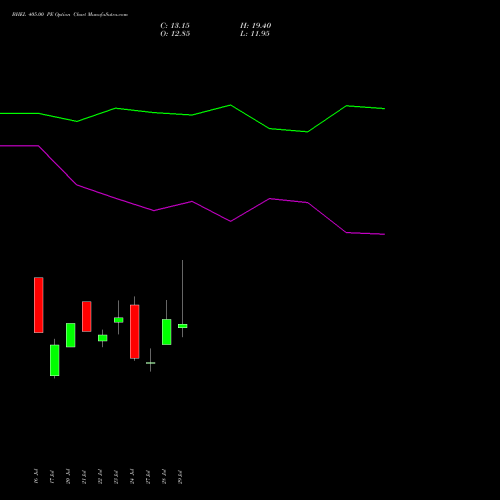Click the red candle above 21 Jul
The width and height of the screenshot is (500, 500).
coord(87,316)
